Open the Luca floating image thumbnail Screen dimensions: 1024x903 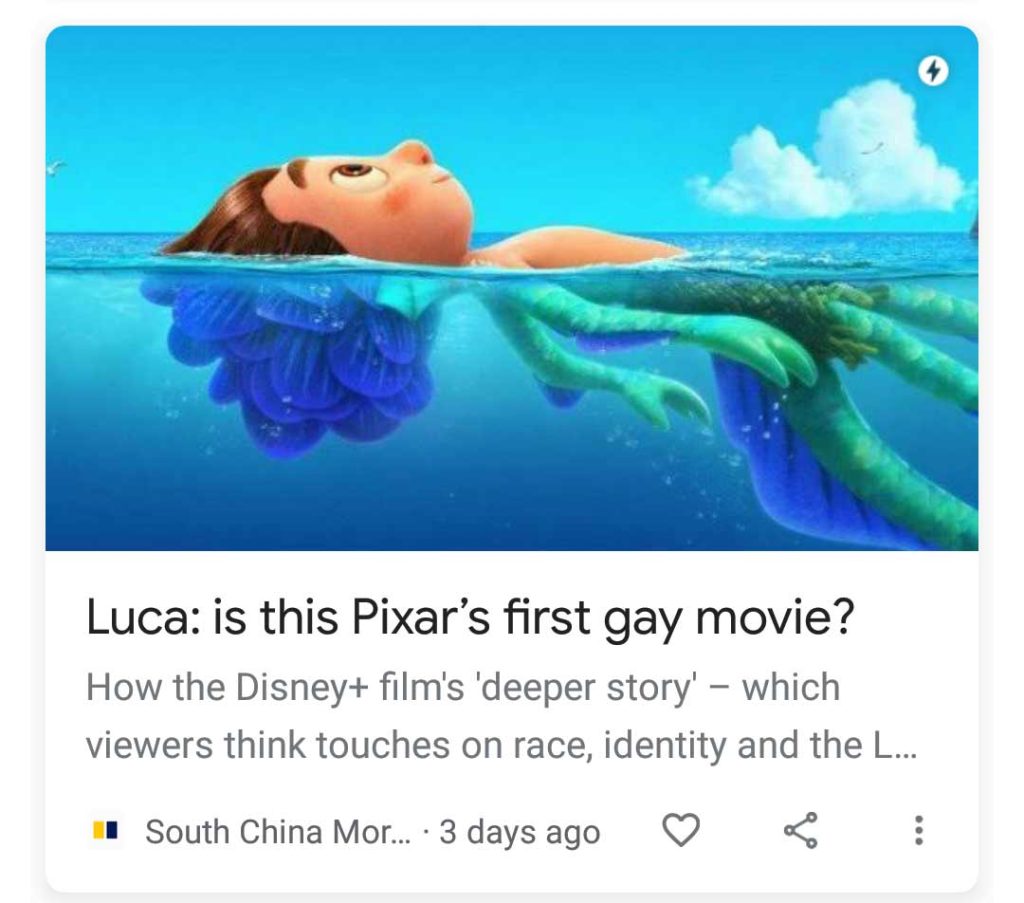[x=512, y=288]
